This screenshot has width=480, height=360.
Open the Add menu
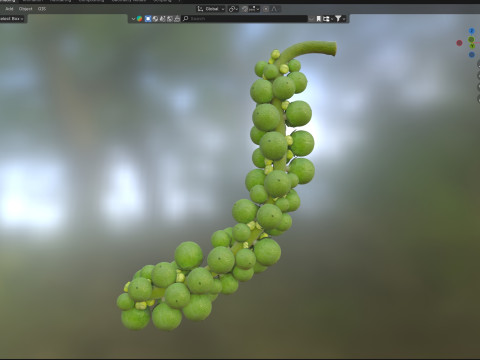pyautogui.click(x=9, y=9)
